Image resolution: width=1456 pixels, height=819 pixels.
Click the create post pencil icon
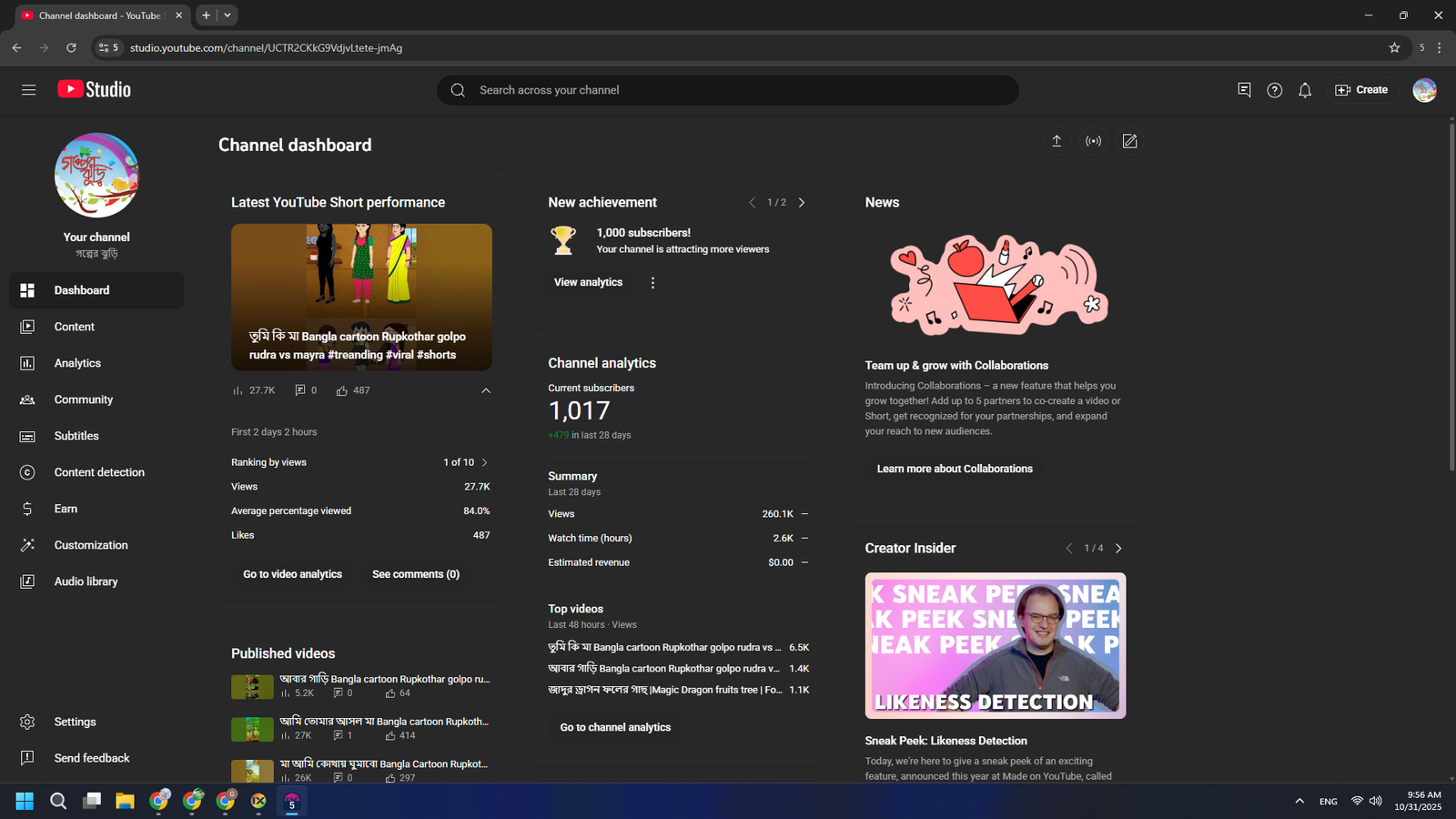pos(1129,141)
